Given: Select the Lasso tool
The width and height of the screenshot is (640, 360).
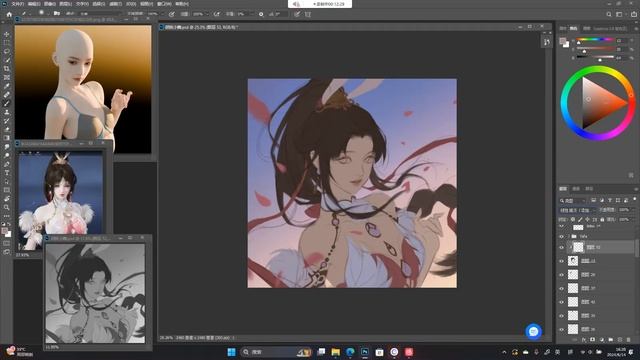Looking at the screenshot, I should (x=7, y=51).
